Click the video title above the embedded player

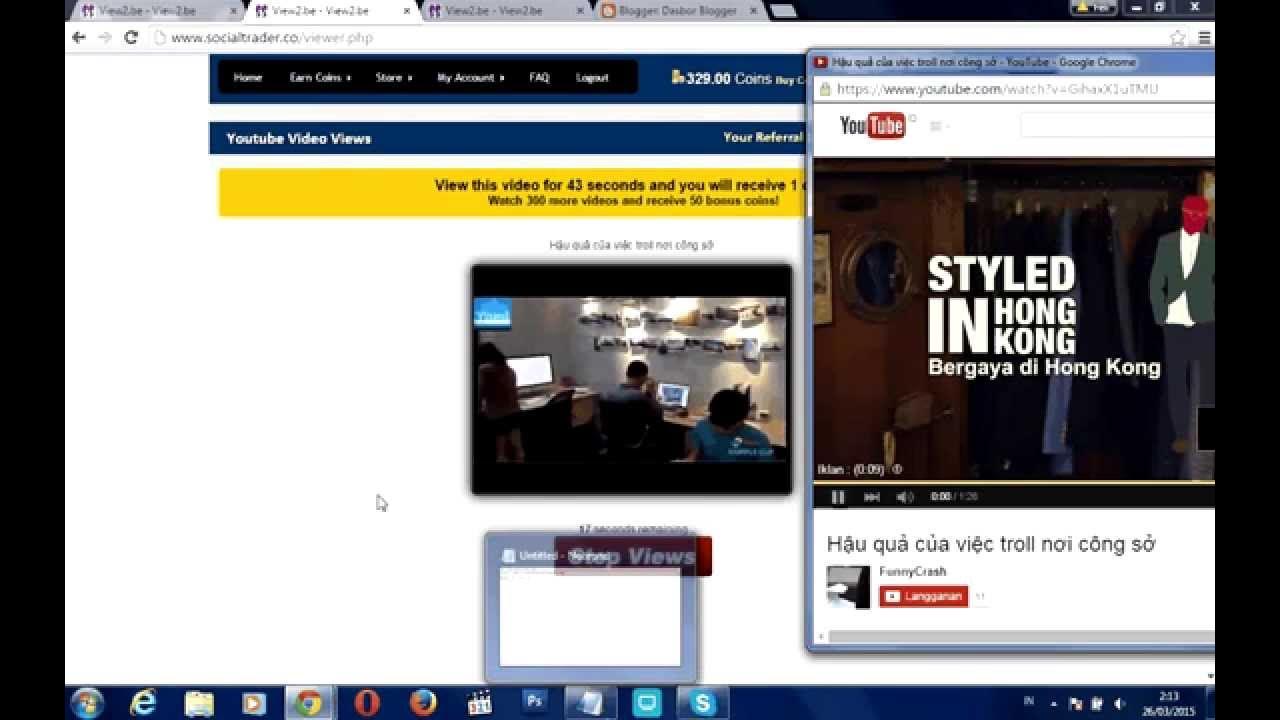631,245
